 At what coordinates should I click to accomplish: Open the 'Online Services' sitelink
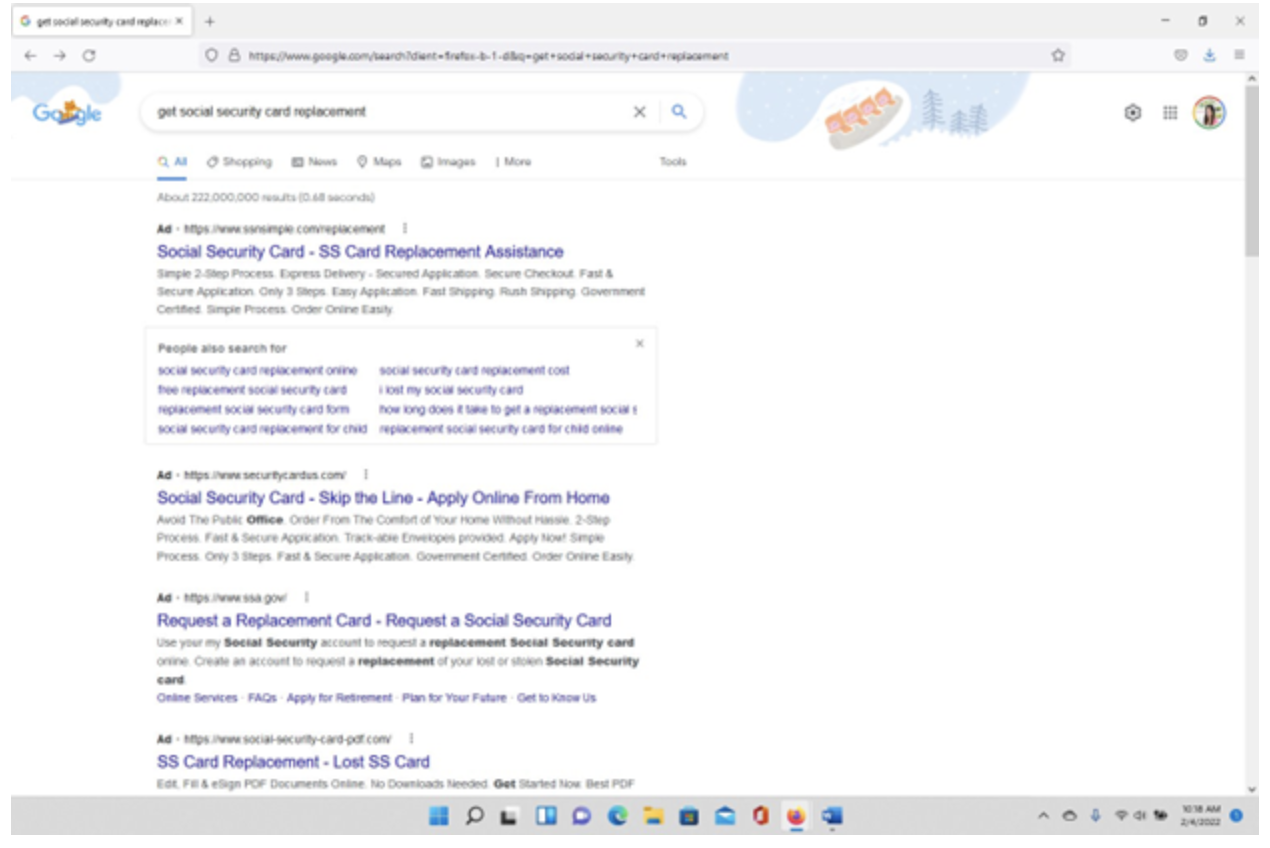click(197, 698)
